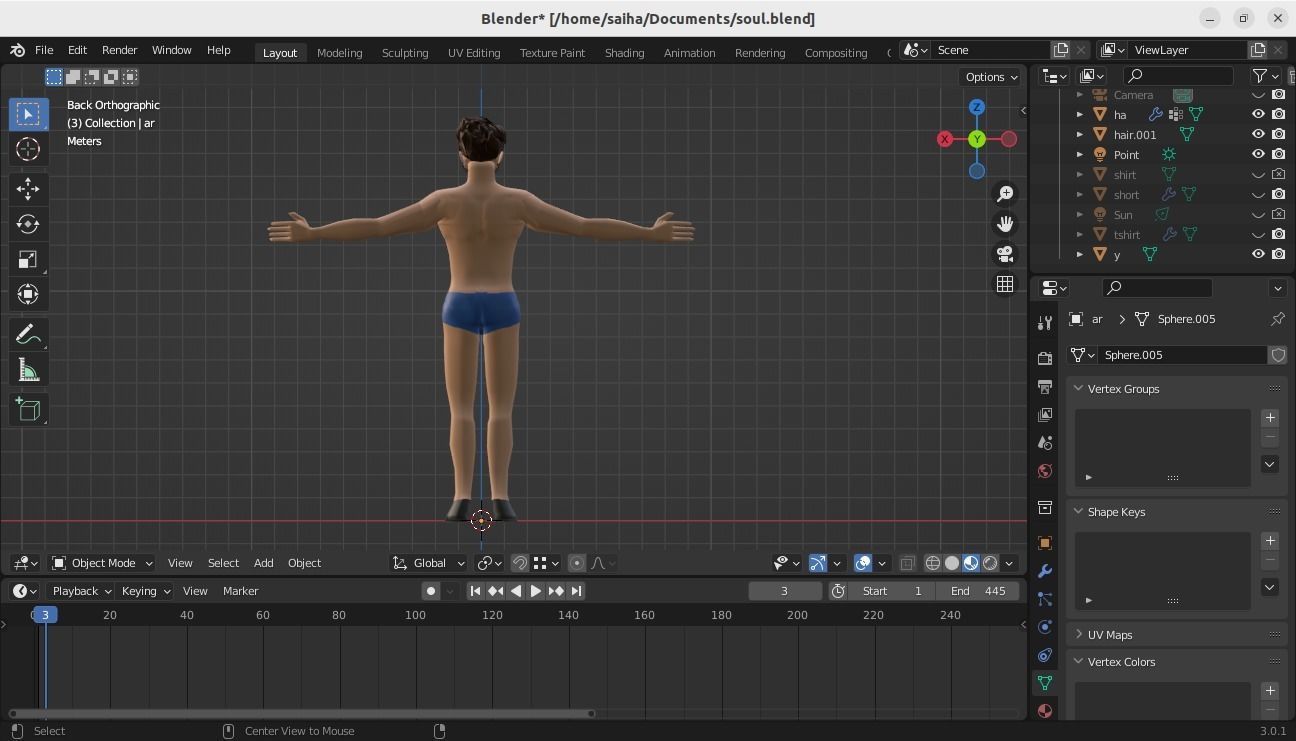
Task: Show the tshirt object in viewport
Action: click(x=1258, y=234)
